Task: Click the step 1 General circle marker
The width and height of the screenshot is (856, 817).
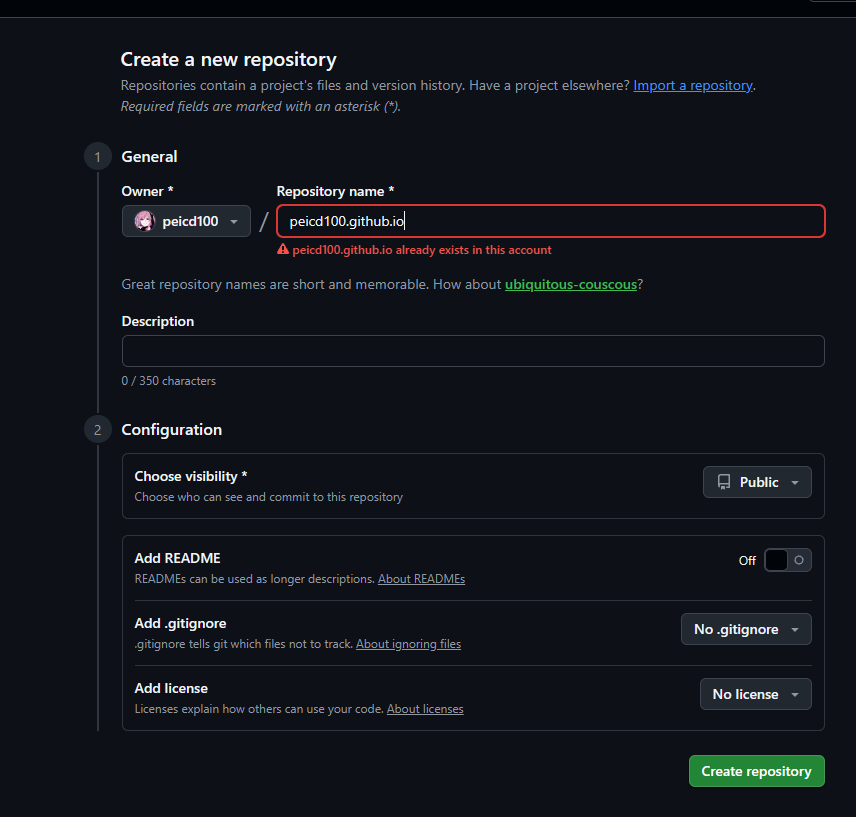Action: [x=98, y=157]
